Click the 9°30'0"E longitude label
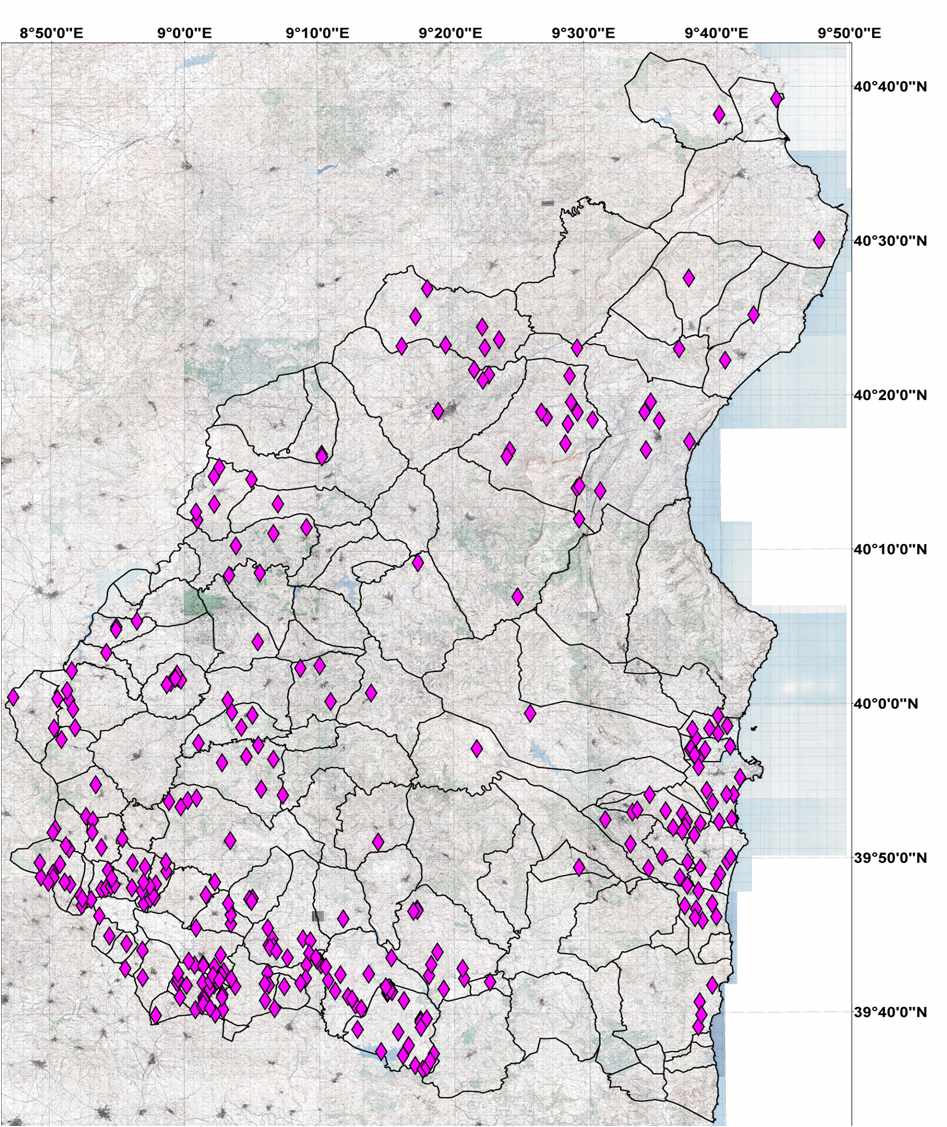 point(583,33)
